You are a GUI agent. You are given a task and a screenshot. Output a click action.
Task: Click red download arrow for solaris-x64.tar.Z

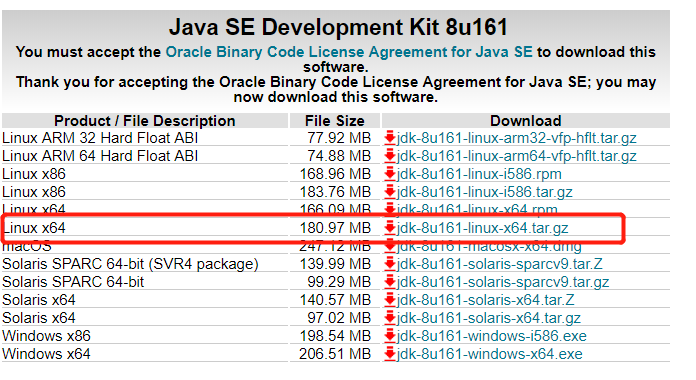click(390, 300)
